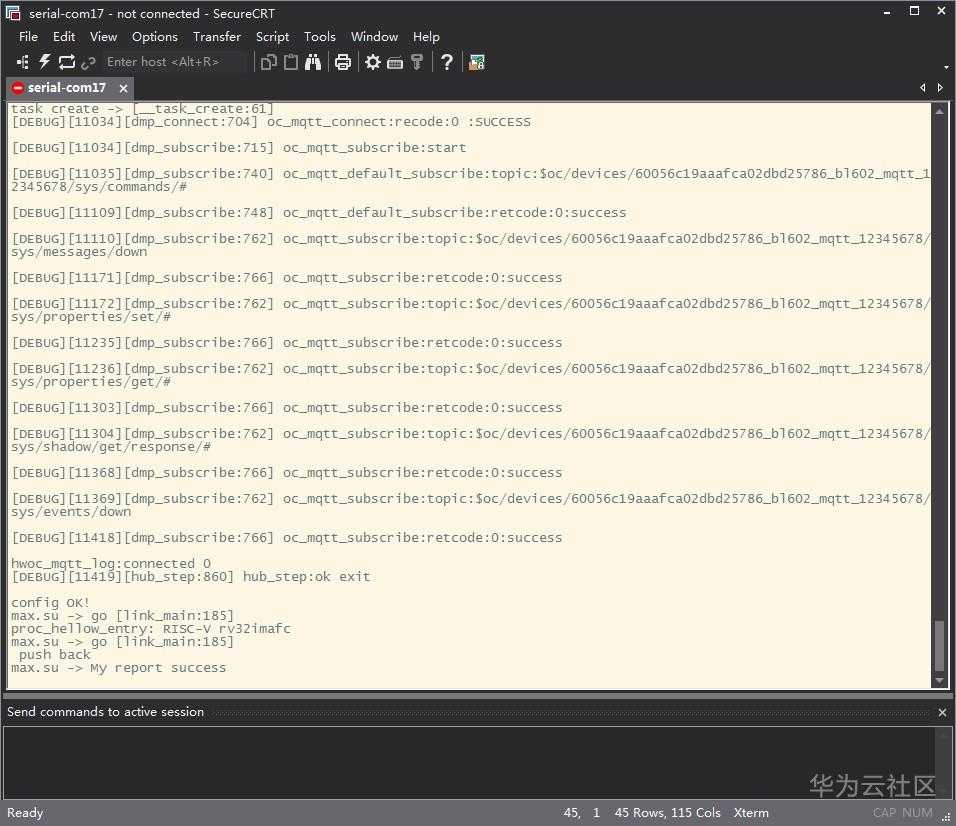The image size is (956, 826).
Task: Open the Transfer menu
Action: (x=216, y=37)
